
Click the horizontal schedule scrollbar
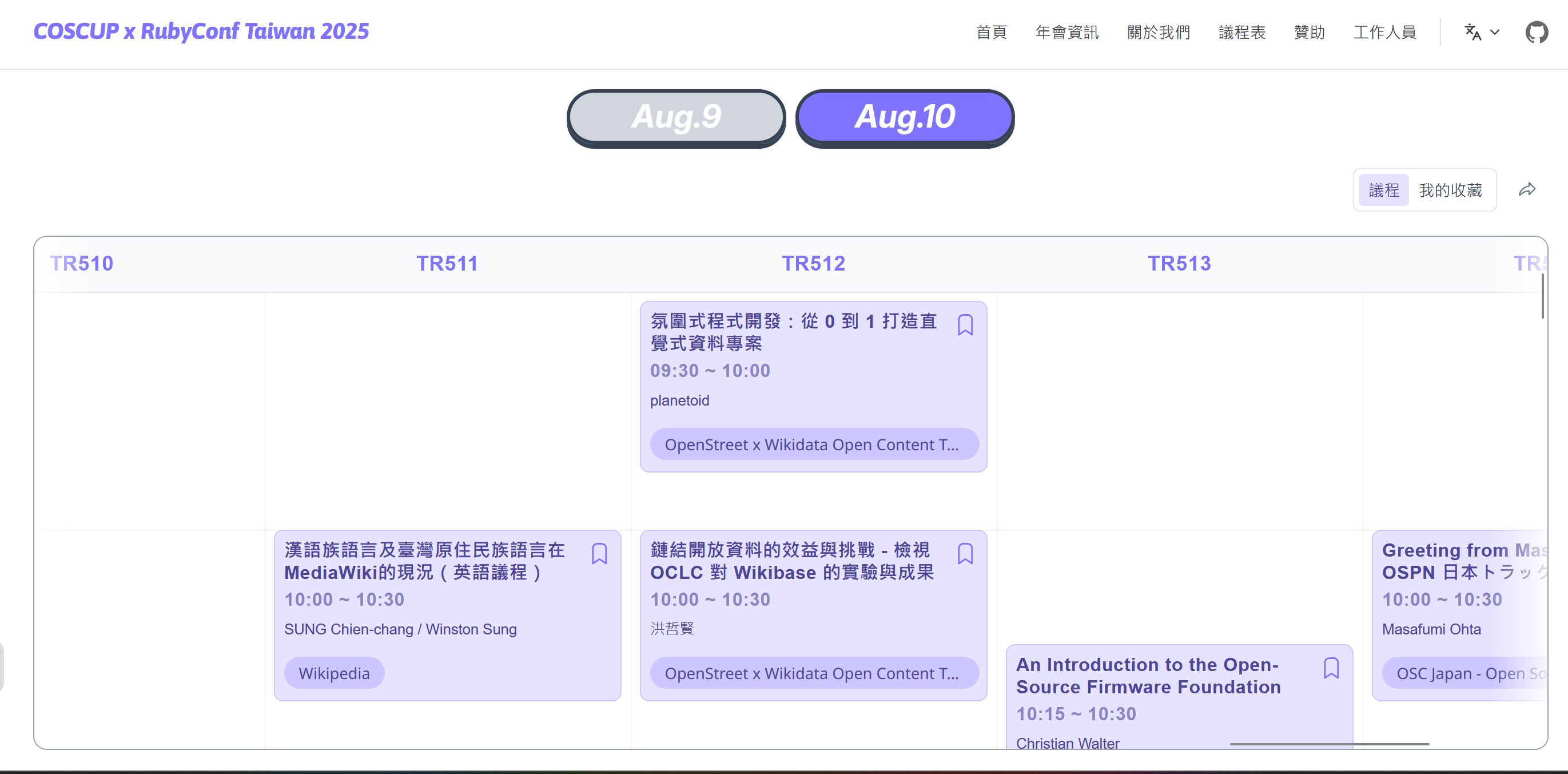(1329, 744)
